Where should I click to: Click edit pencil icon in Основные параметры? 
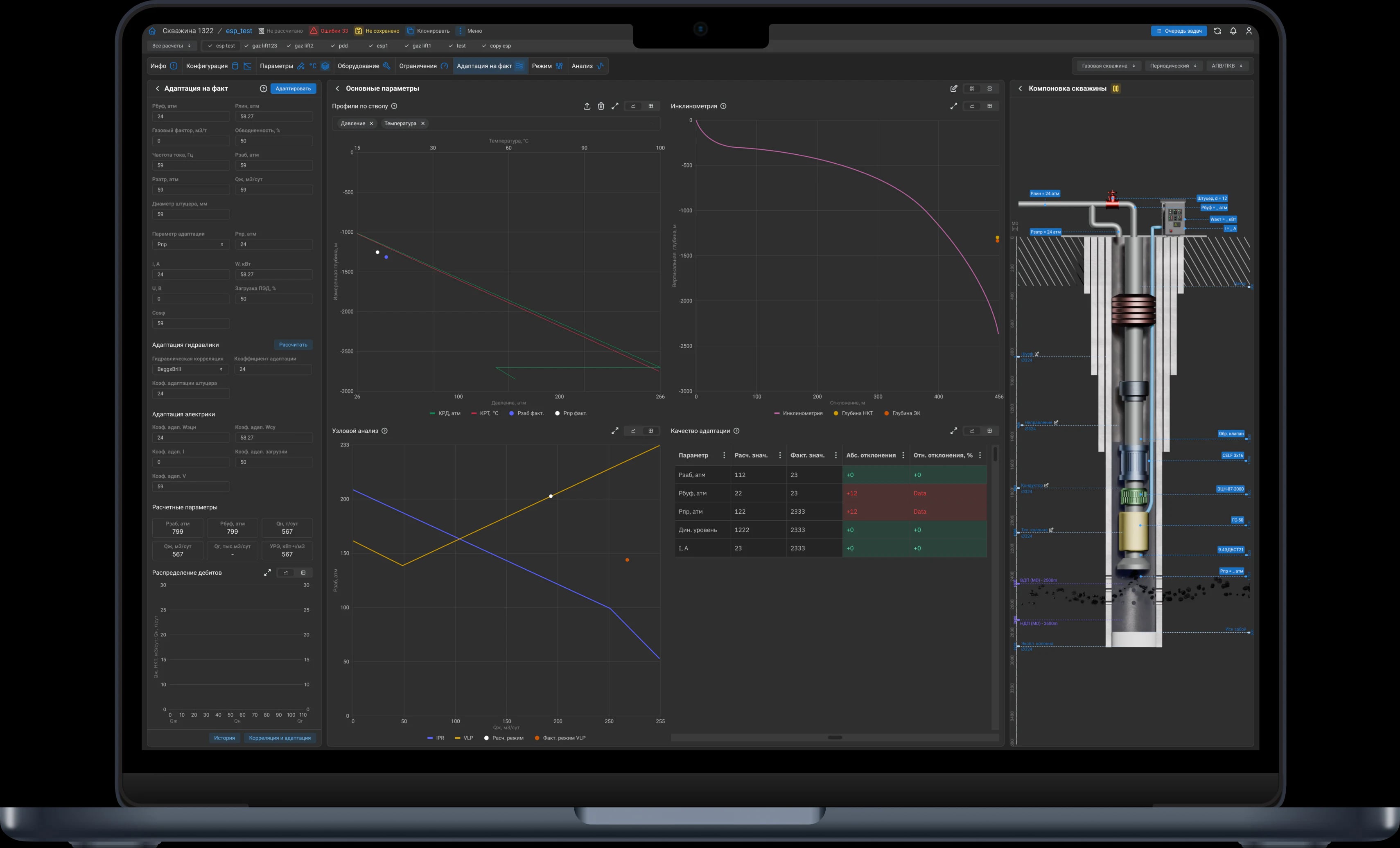point(953,88)
